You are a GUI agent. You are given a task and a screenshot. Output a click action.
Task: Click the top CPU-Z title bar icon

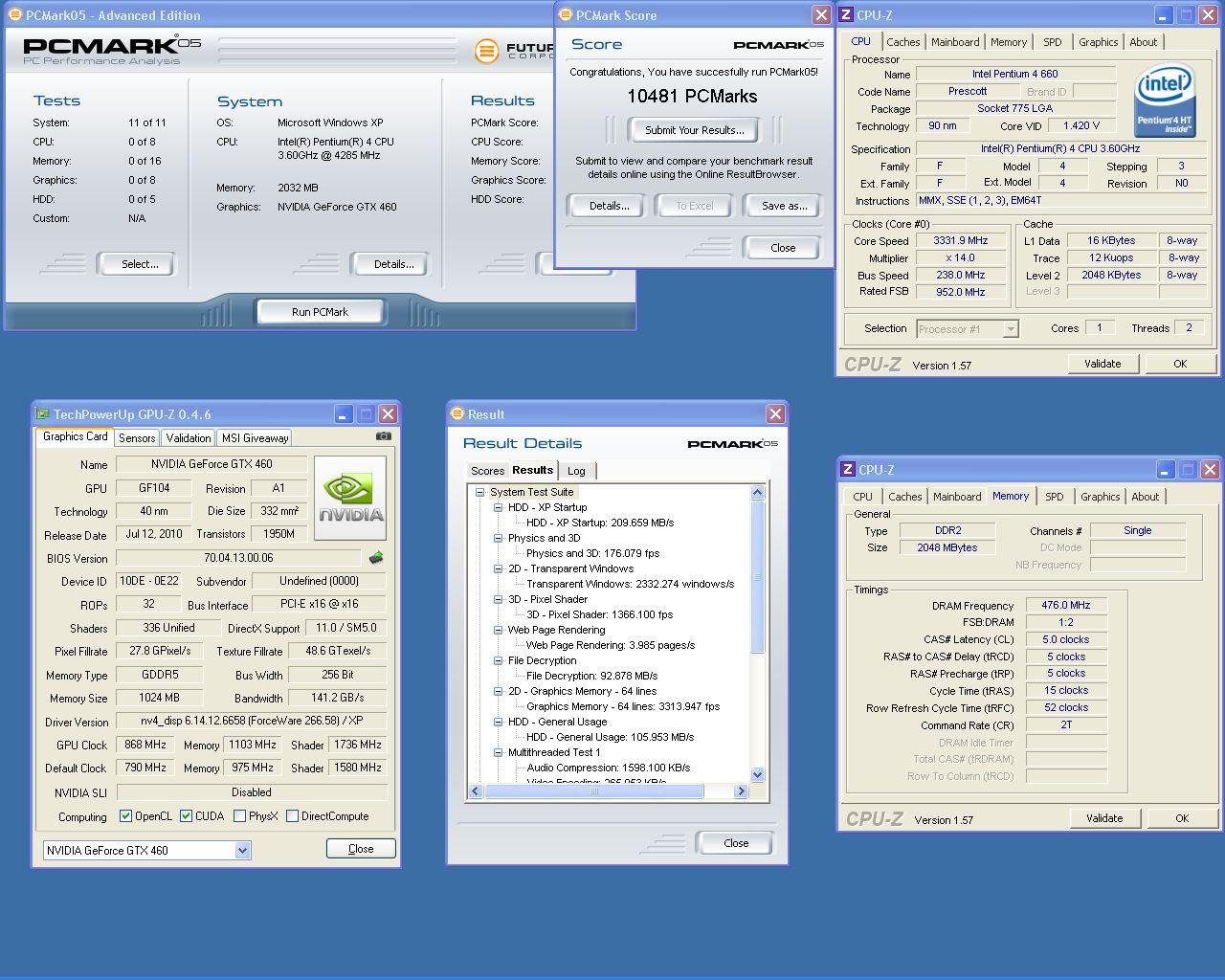(x=846, y=14)
